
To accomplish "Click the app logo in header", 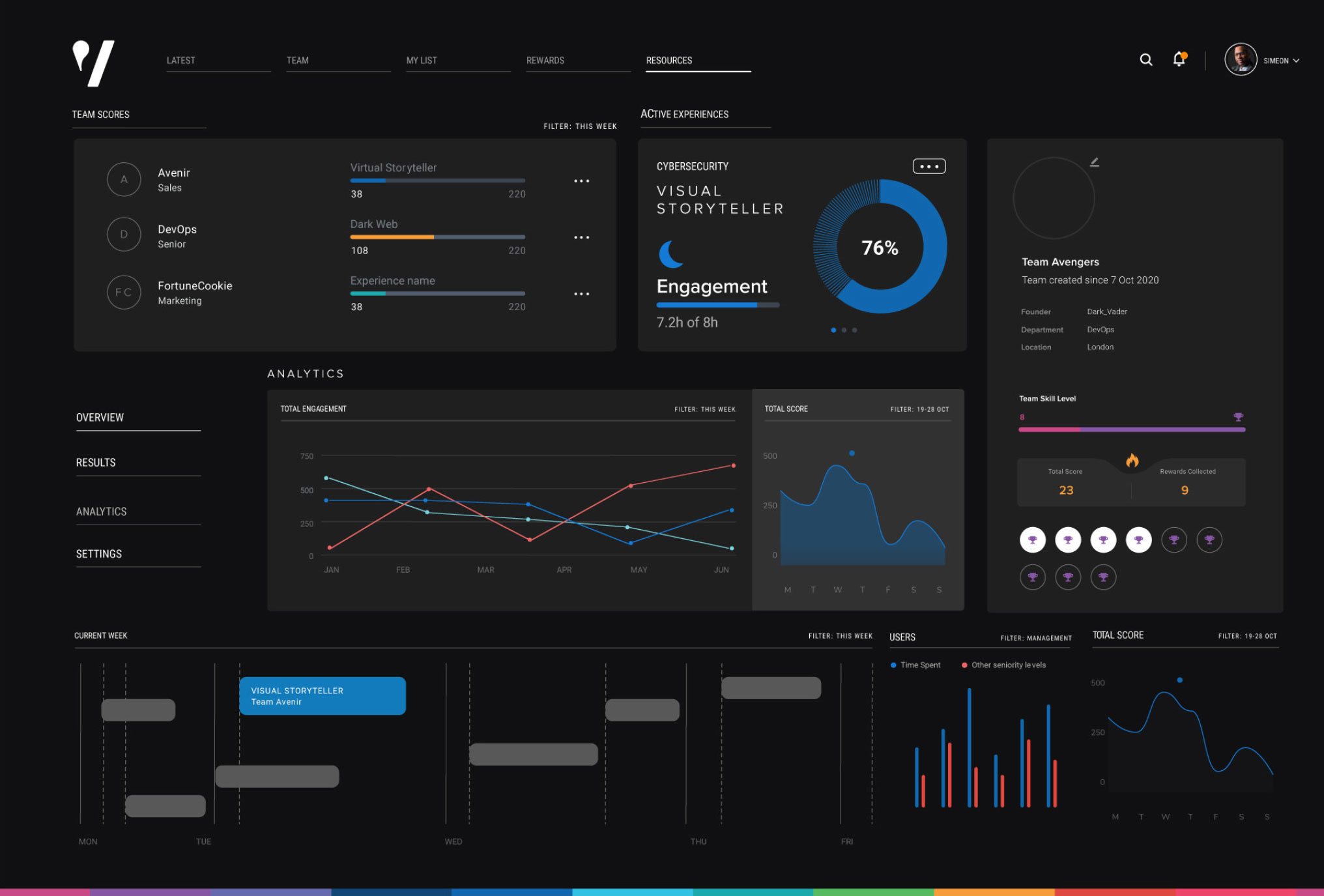I will 93,63.
